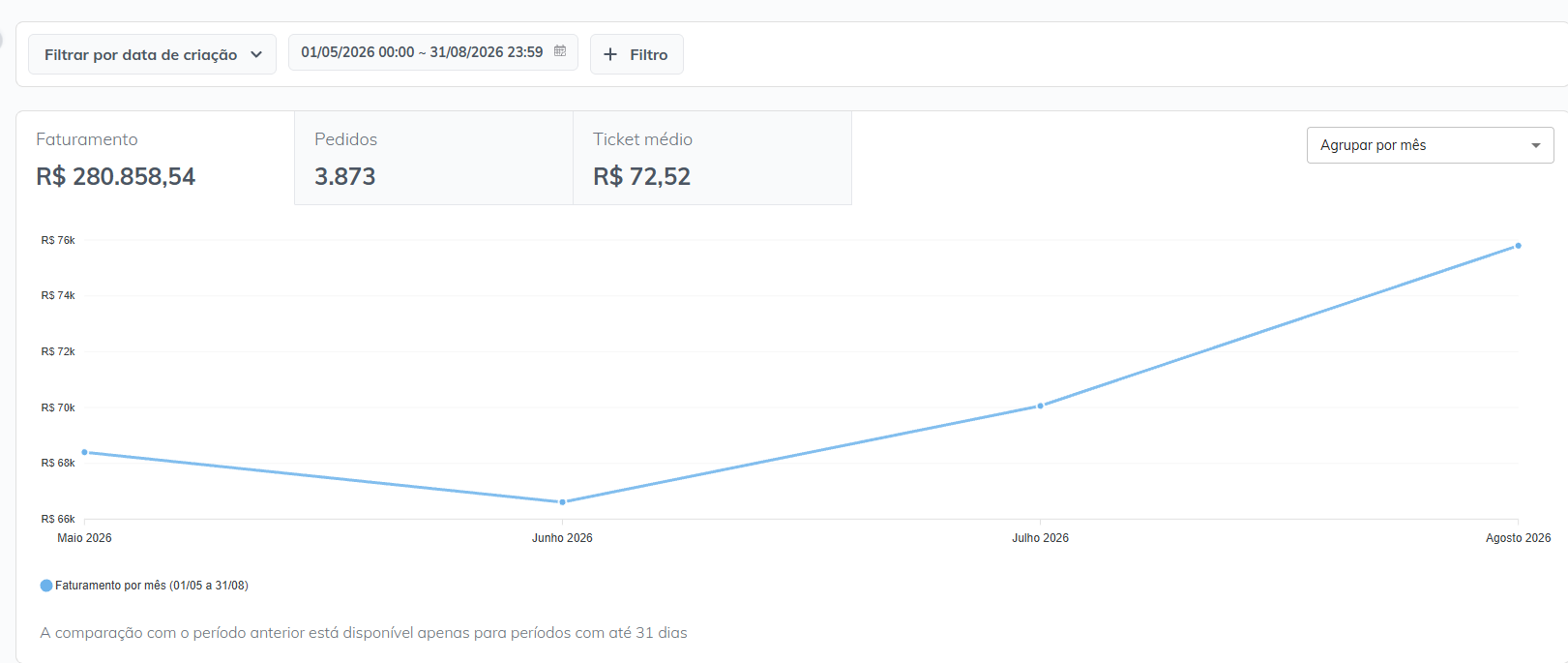Click the R$ 72,52 average ticket value

click(641, 176)
